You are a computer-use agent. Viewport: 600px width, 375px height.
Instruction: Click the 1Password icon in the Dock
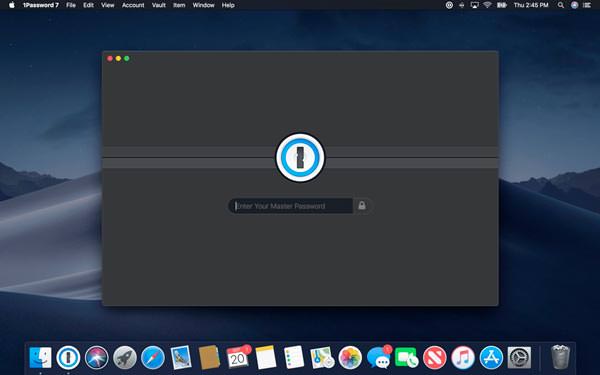[68, 357]
